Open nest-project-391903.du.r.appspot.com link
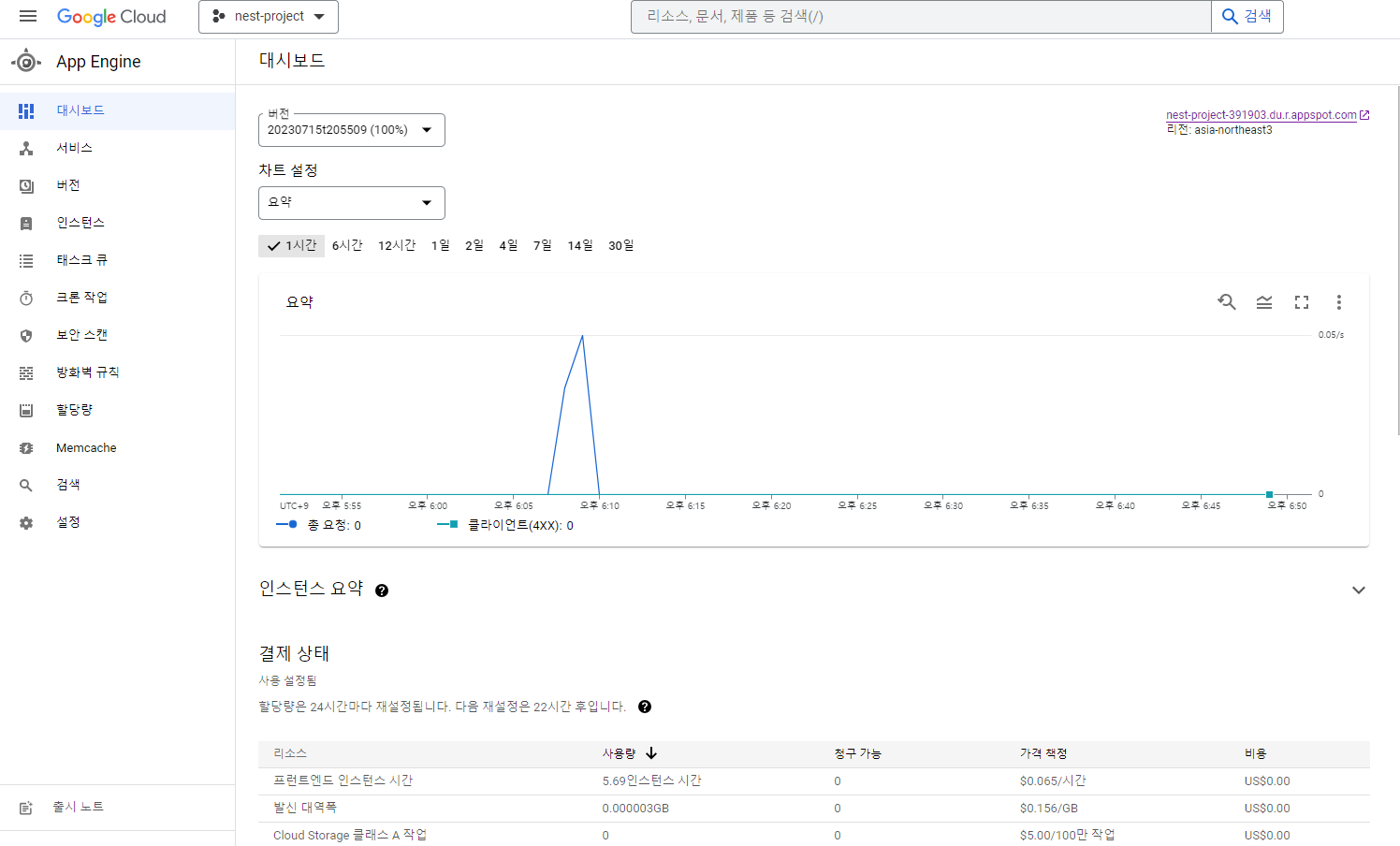The height and width of the screenshot is (846, 1400). pos(1261,115)
